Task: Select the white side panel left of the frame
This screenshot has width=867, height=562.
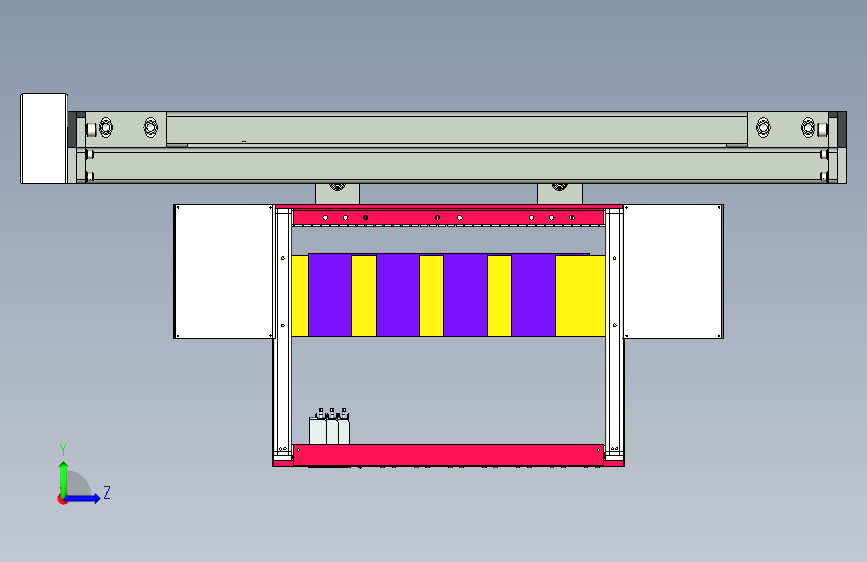Action: coord(224,271)
